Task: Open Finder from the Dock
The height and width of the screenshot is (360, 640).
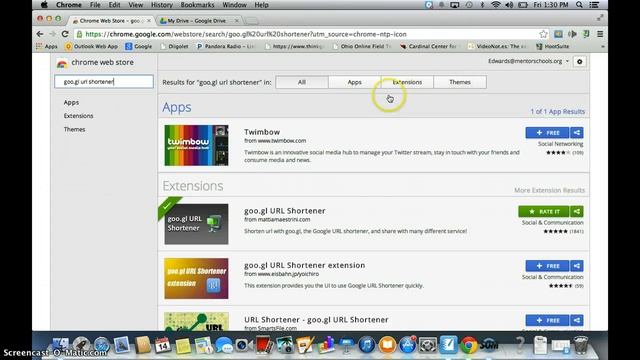Action: tap(60, 345)
